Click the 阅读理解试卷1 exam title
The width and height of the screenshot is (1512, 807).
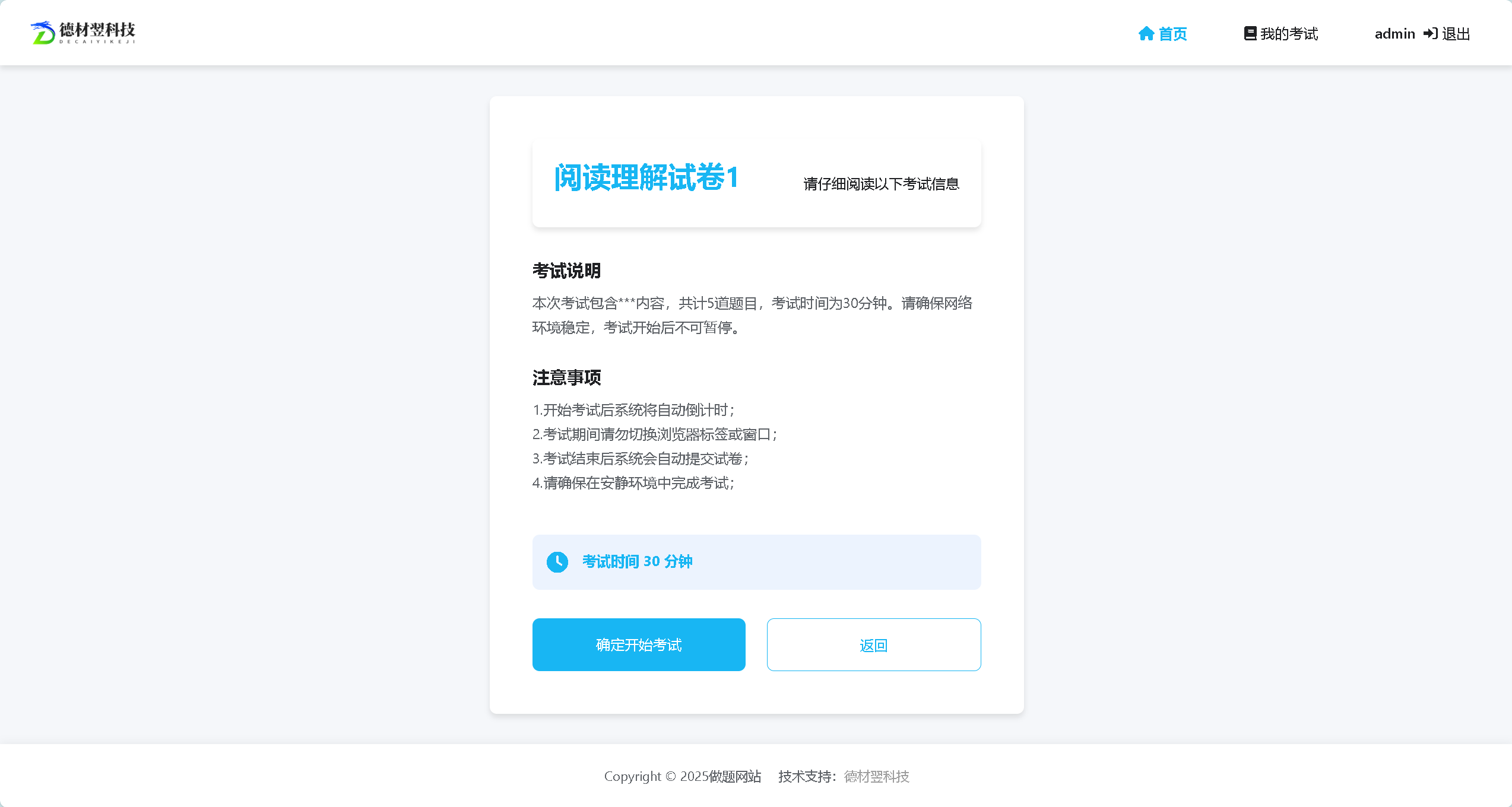[x=646, y=177]
